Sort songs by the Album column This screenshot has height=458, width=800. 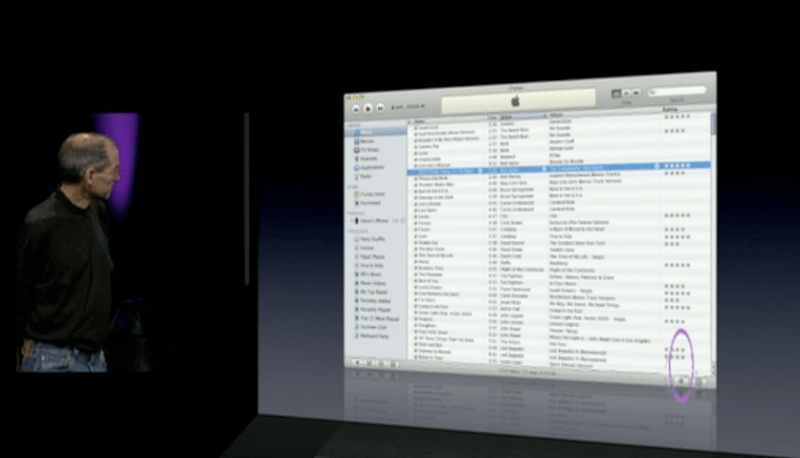pos(560,117)
